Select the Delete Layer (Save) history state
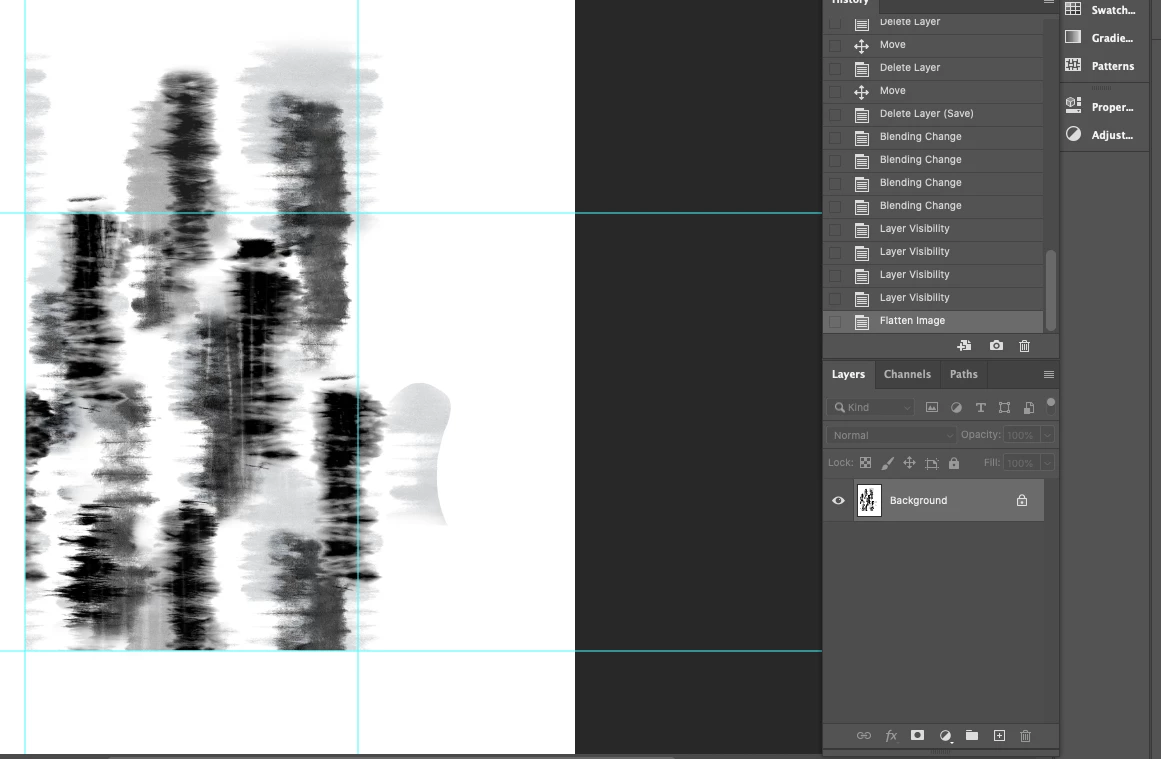1161x759 pixels. [x=933, y=114]
